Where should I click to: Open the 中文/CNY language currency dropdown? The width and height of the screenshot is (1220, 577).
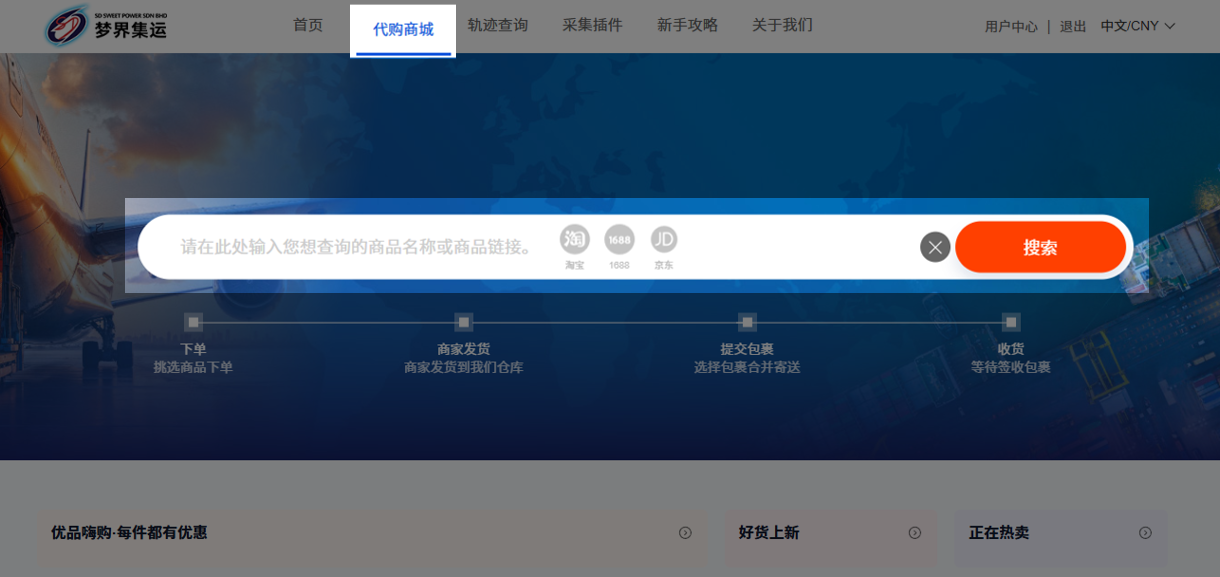click(1137, 26)
